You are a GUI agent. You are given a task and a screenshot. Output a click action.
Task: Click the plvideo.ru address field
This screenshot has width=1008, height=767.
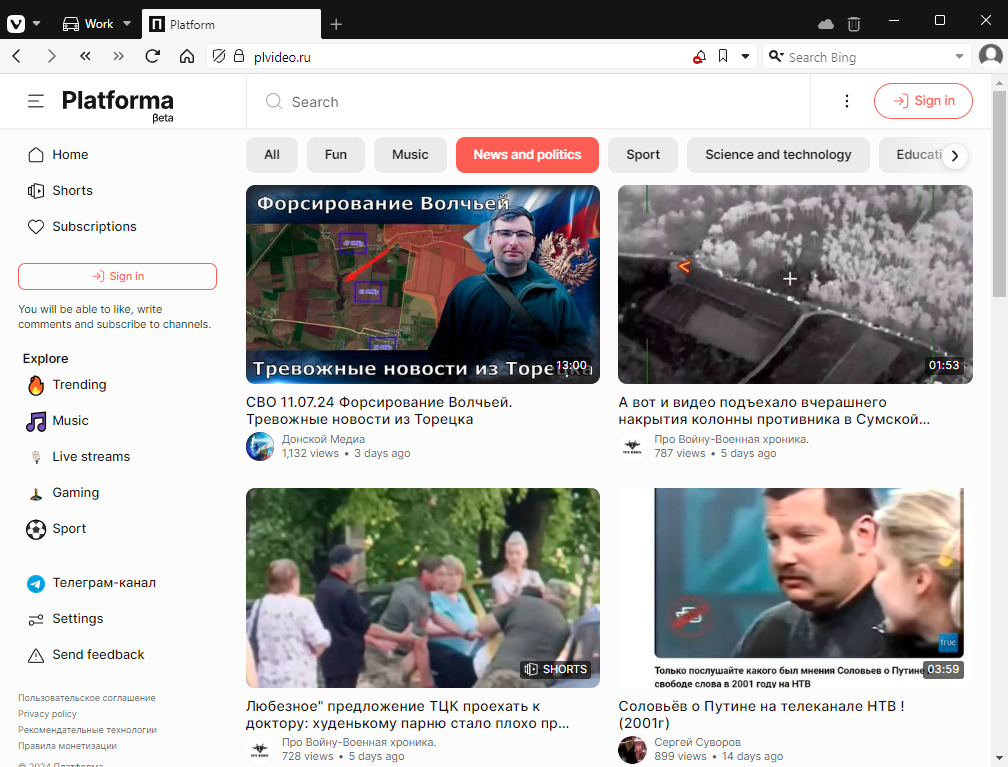tap(468, 57)
